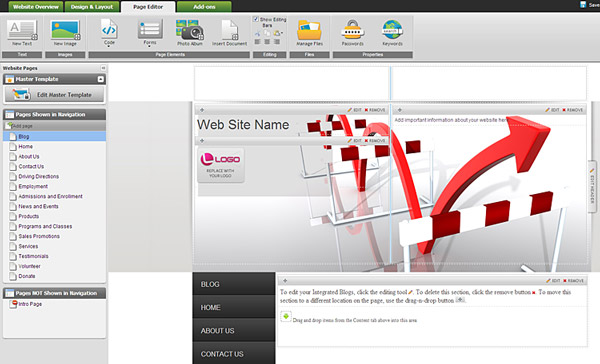The image size is (600, 364).
Task: Click move handle of Web Site Name block
Action: (x=202, y=110)
